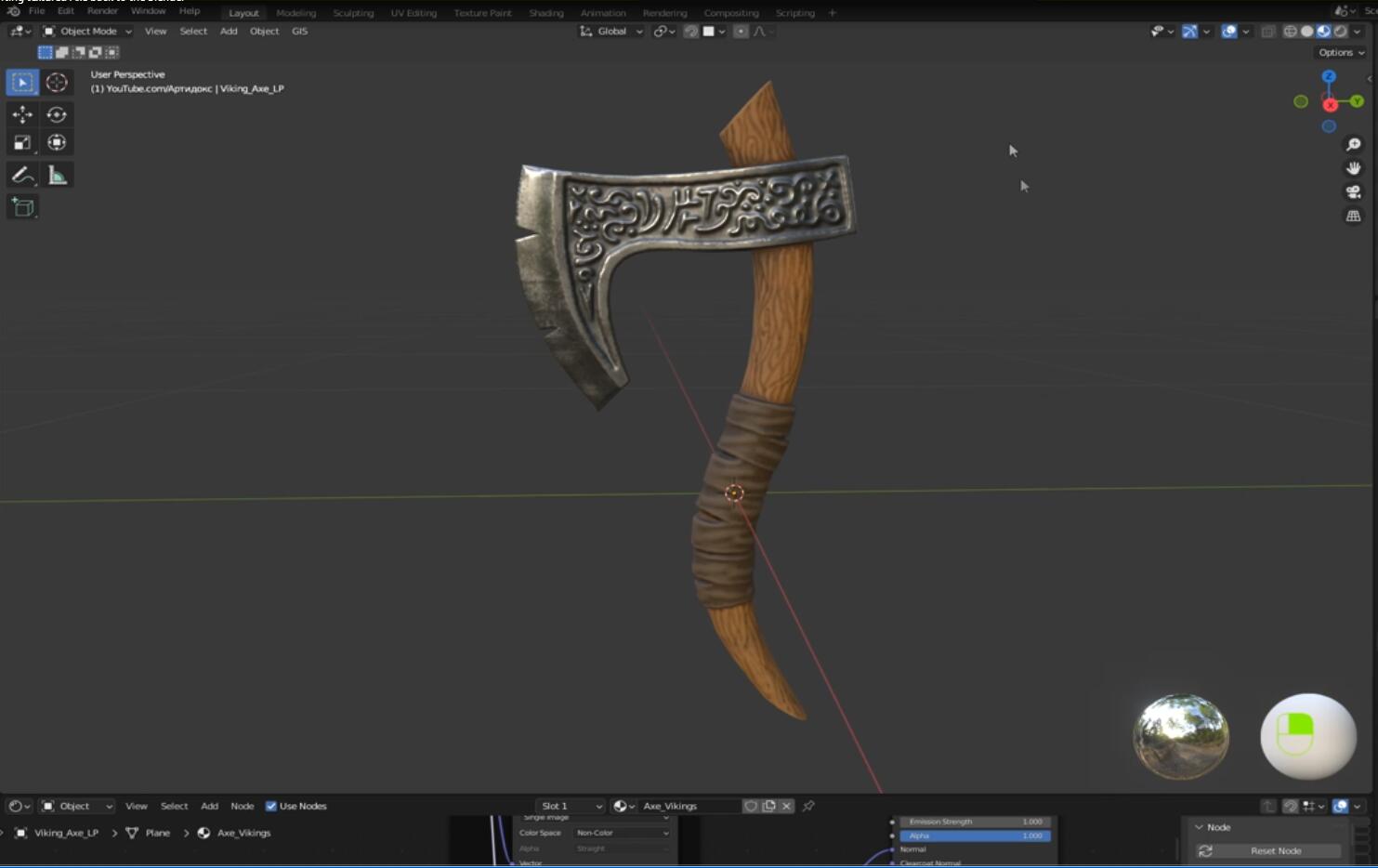Image resolution: width=1378 pixels, height=868 pixels.
Task: Open the Non-Color color space dropdown
Action: [x=622, y=833]
